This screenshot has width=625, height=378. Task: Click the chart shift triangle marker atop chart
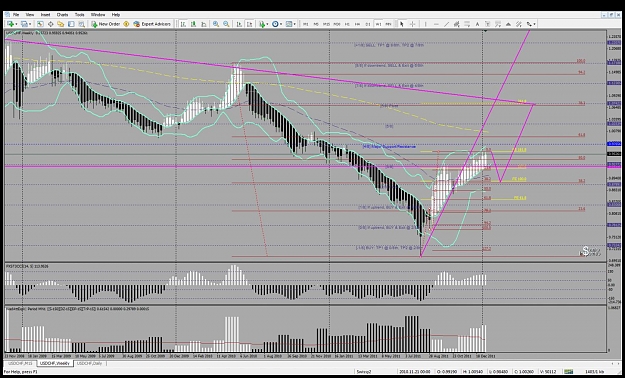tap(485, 31)
